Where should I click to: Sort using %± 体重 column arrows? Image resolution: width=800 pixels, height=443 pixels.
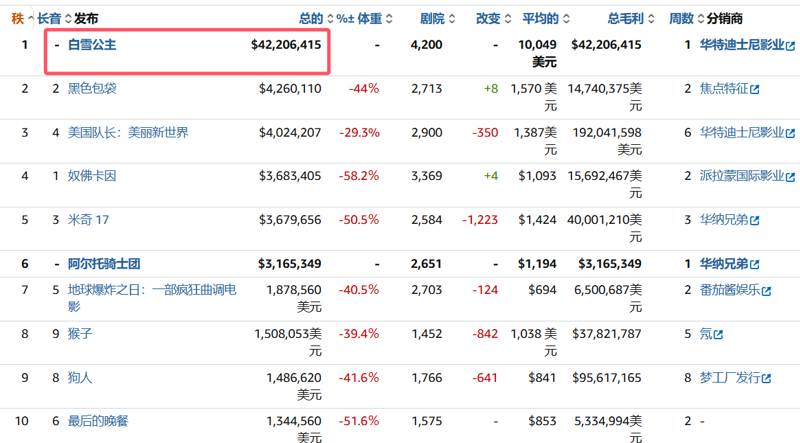pyautogui.click(x=389, y=19)
